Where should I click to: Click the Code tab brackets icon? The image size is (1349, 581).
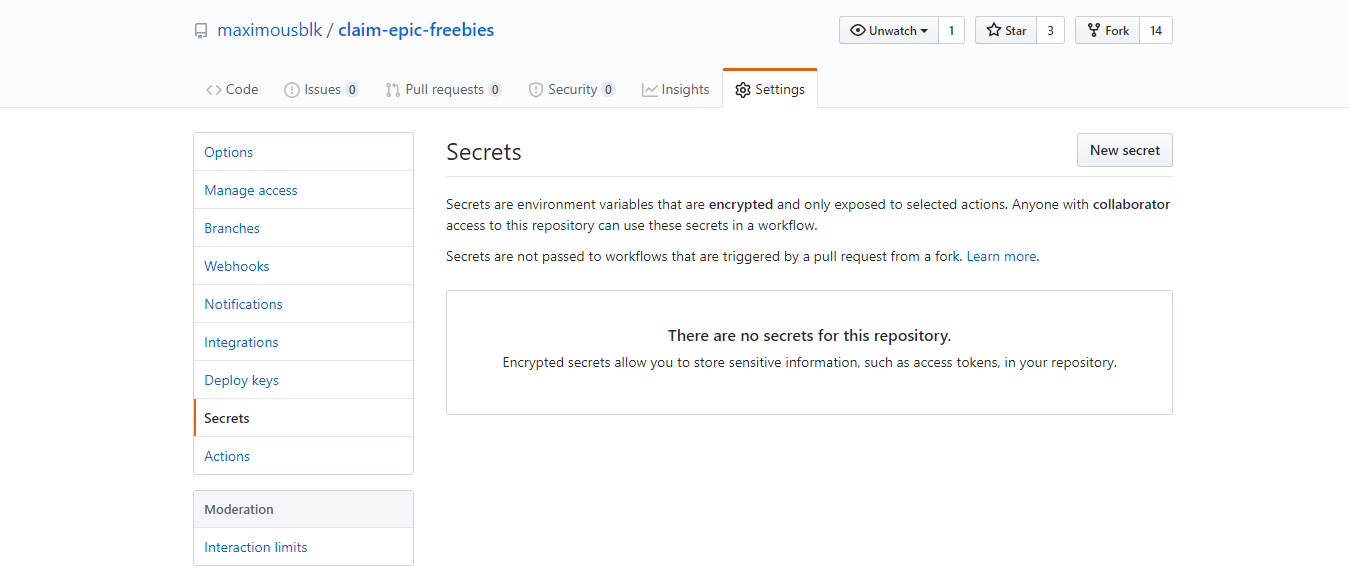[x=214, y=90]
